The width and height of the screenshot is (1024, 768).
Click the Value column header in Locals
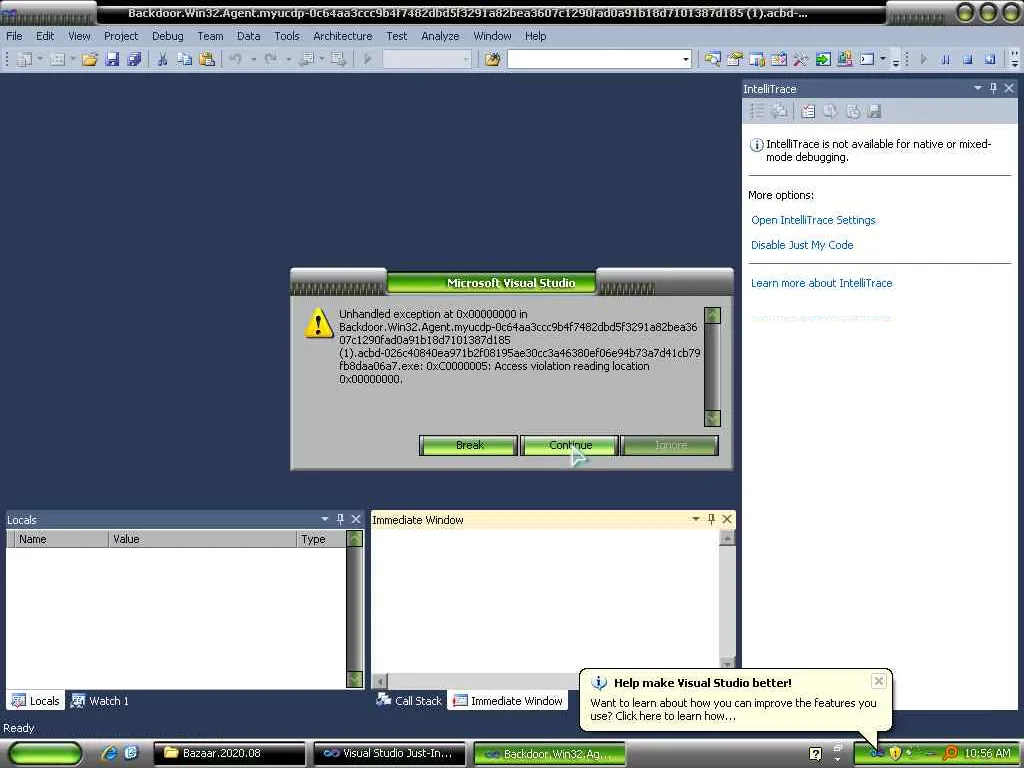point(202,539)
